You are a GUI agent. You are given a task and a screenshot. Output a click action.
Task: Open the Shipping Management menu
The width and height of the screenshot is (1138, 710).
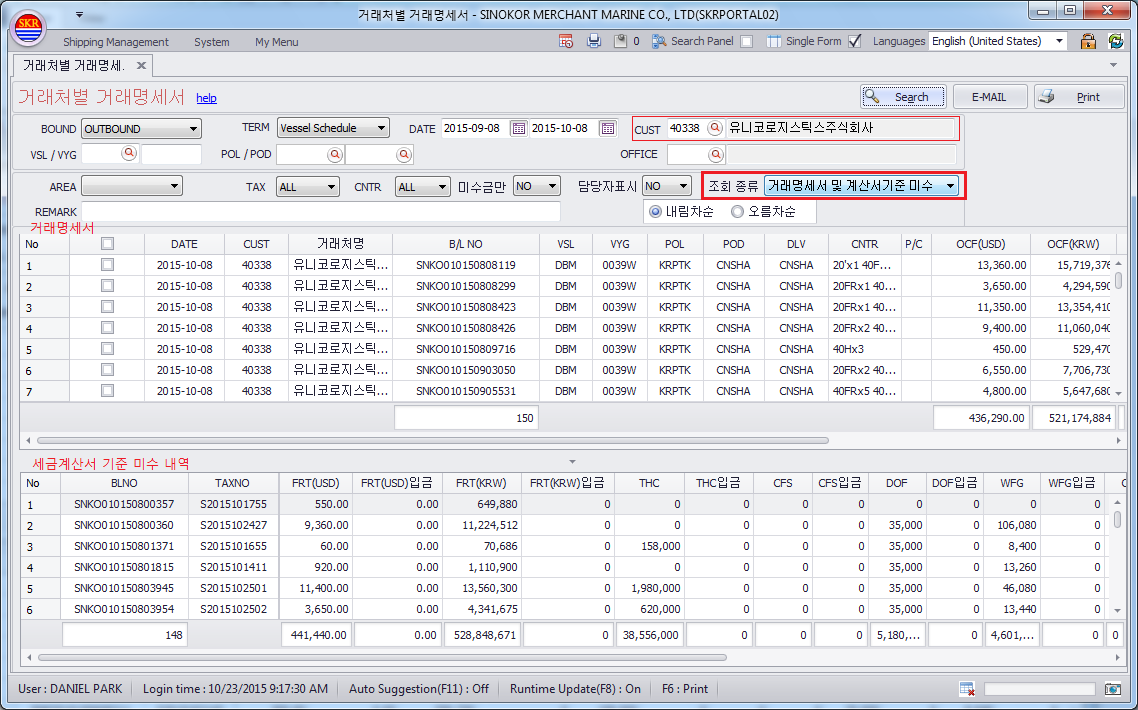(x=115, y=42)
